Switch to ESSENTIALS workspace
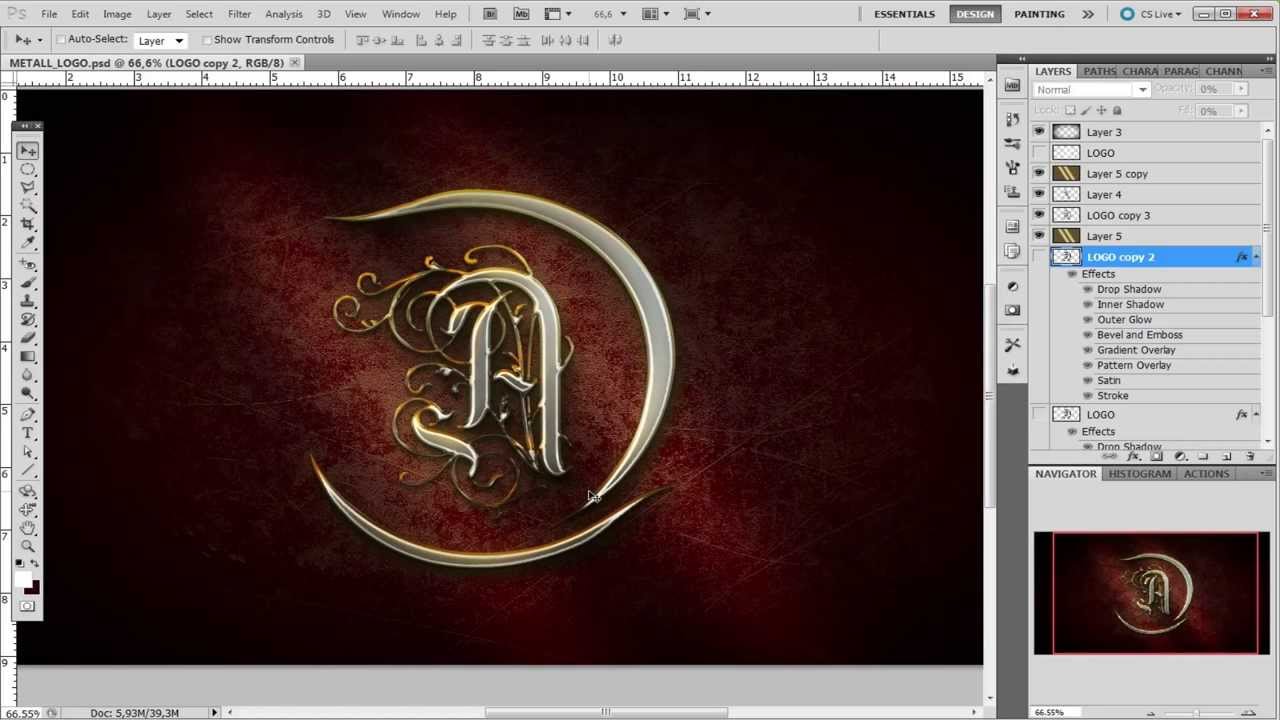The height and width of the screenshot is (720, 1280). [905, 14]
